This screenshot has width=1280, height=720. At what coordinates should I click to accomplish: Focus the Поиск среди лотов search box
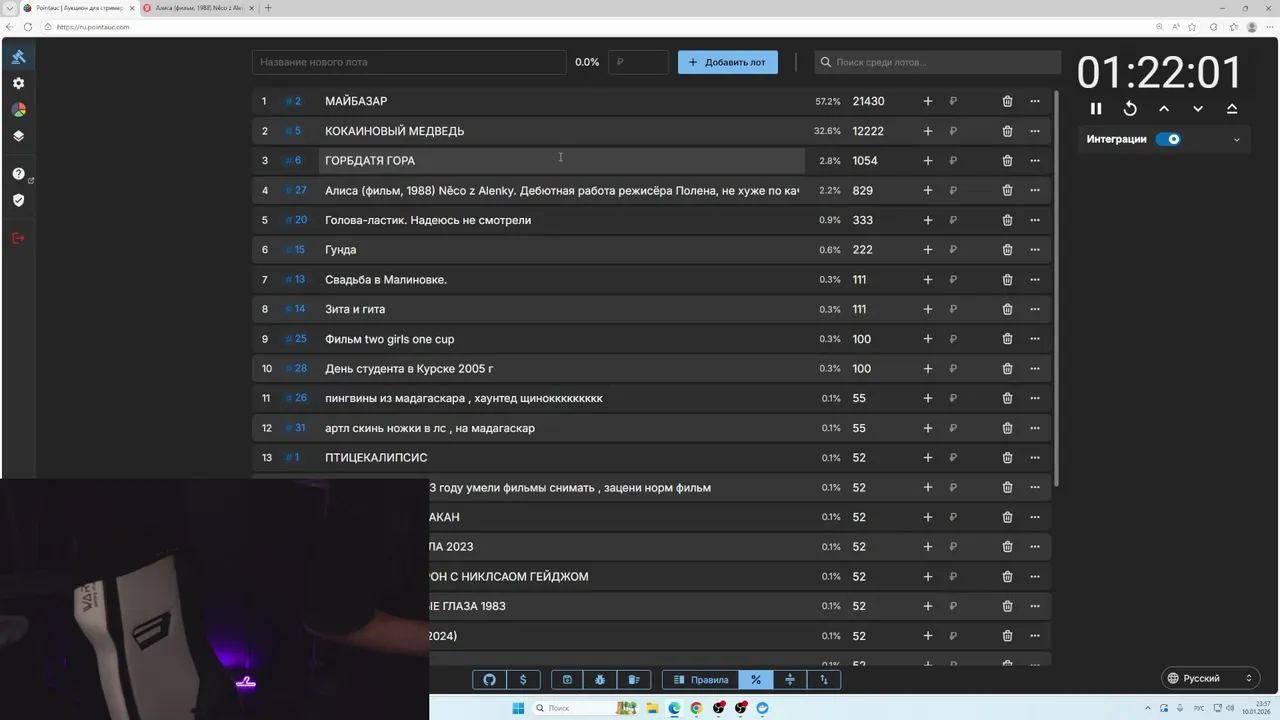937,62
